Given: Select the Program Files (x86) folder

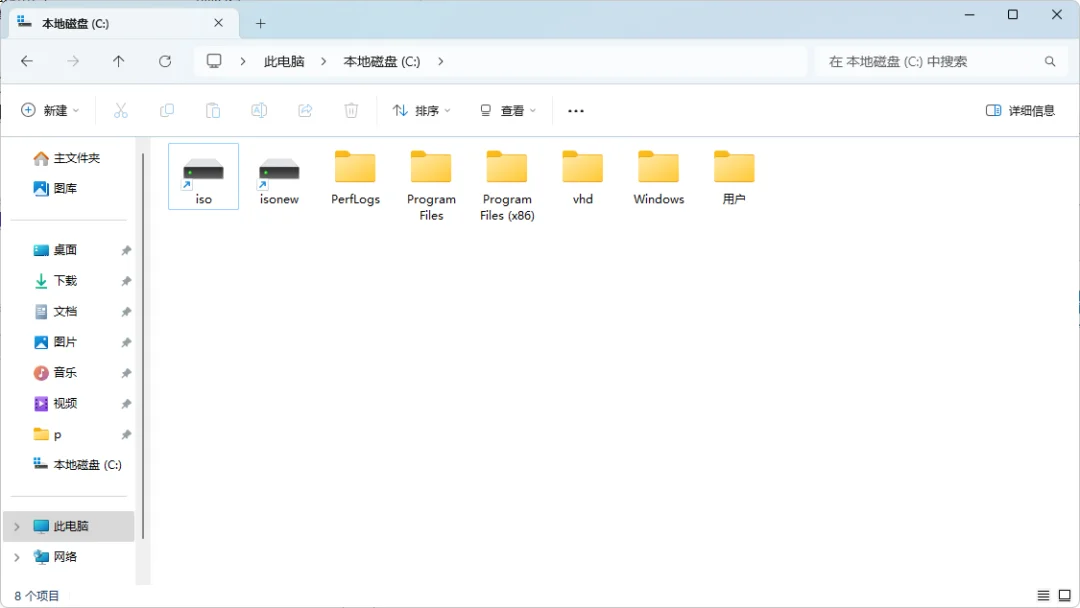Looking at the screenshot, I should click(x=507, y=185).
